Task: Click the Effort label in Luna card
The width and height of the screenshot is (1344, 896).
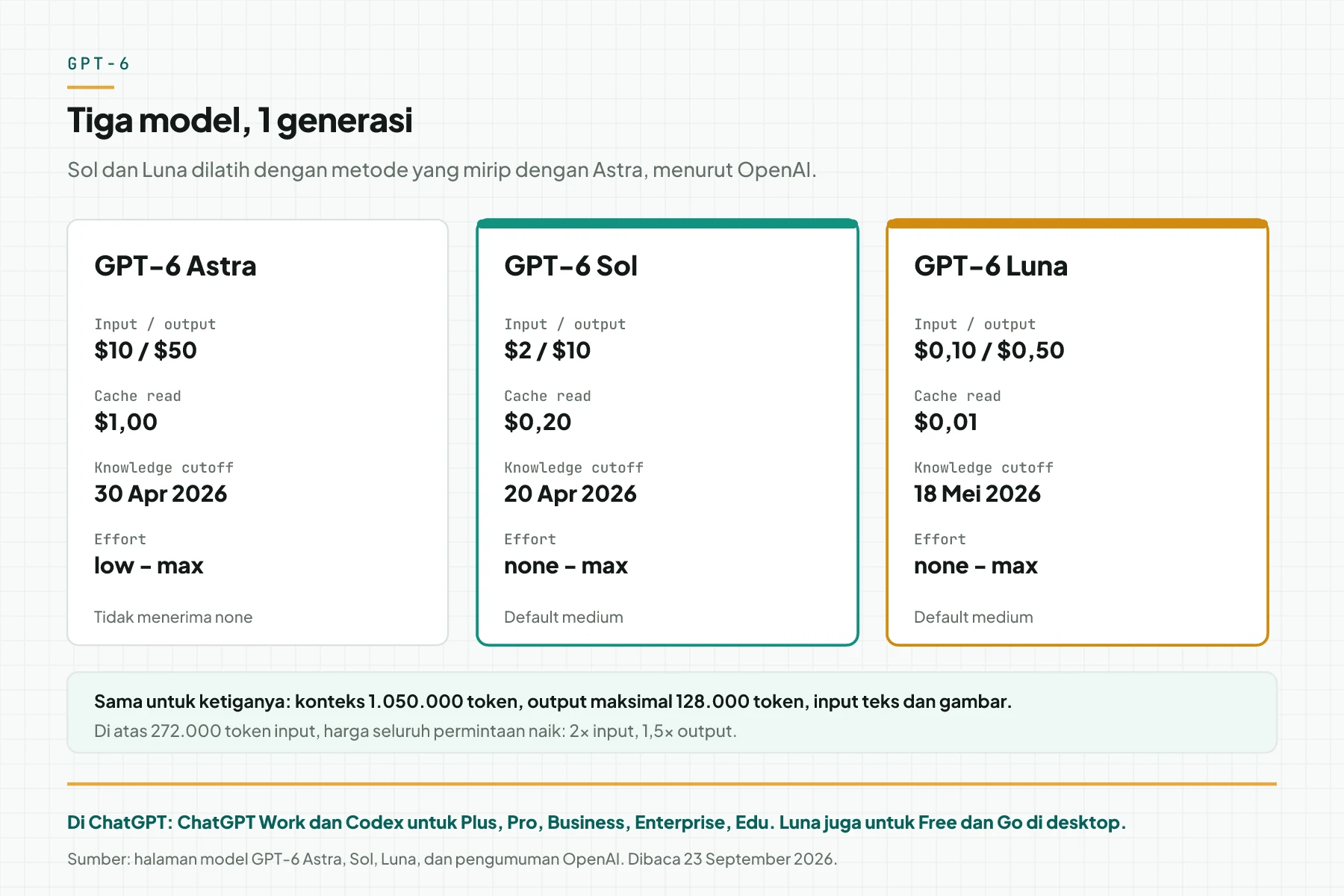Action: point(940,539)
